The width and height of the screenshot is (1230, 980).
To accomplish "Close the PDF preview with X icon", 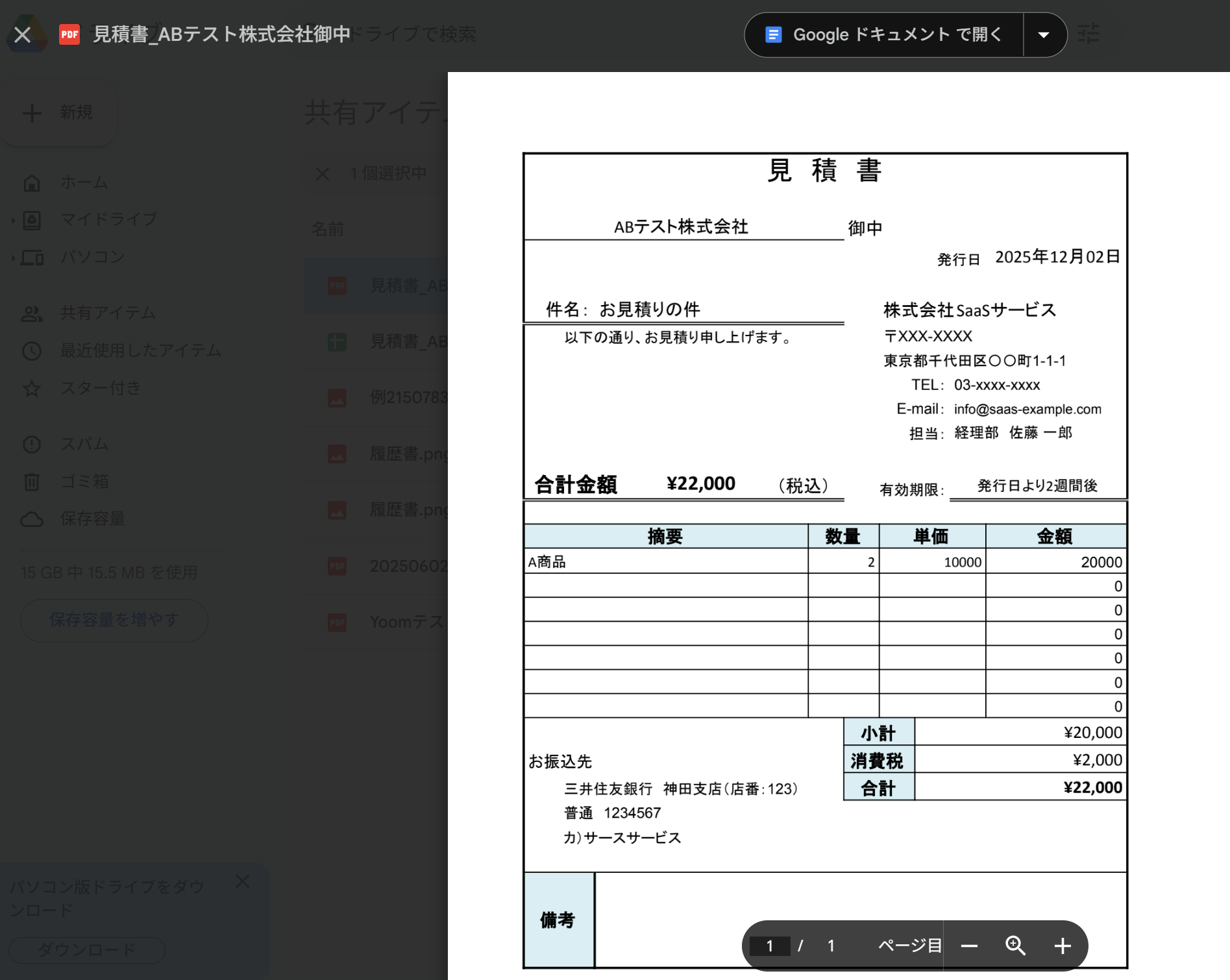I will point(23,34).
